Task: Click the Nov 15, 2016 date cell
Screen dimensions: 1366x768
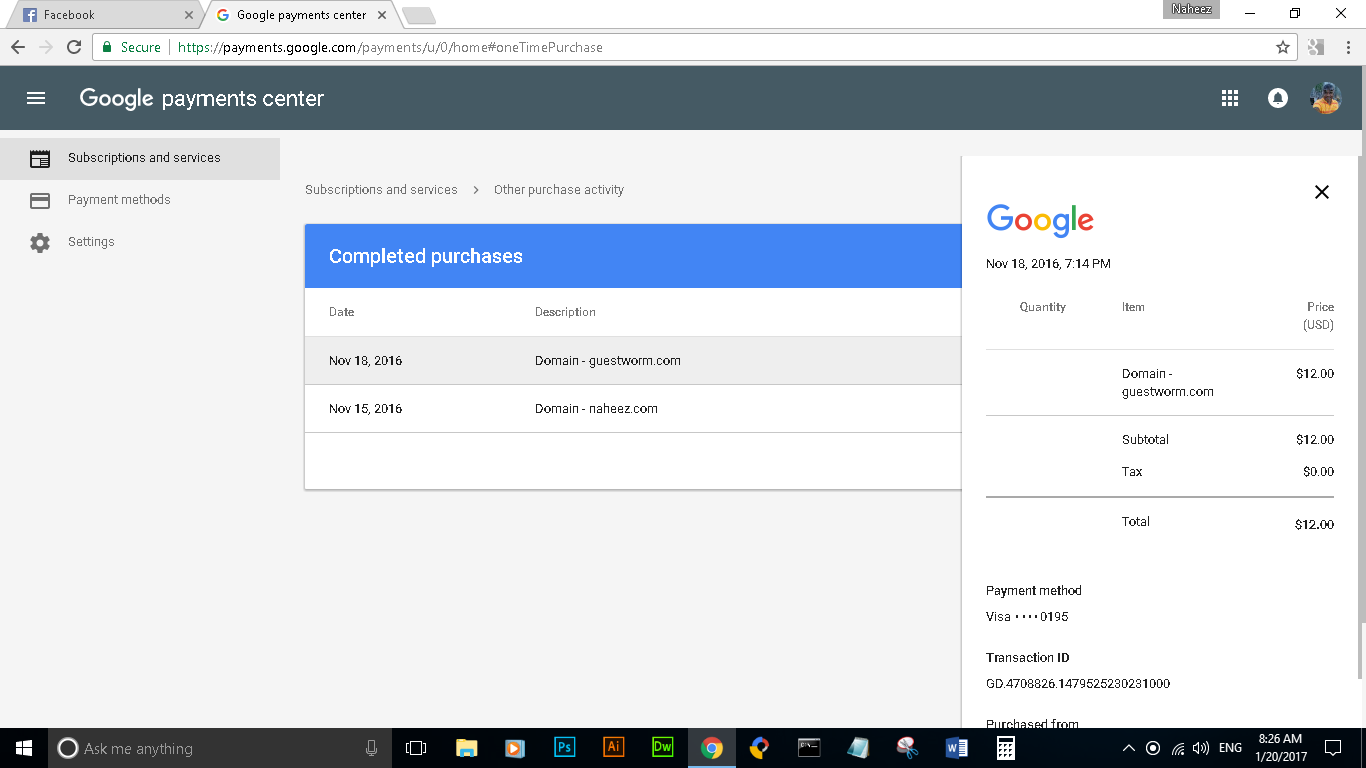Action: (x=366, y=409)
